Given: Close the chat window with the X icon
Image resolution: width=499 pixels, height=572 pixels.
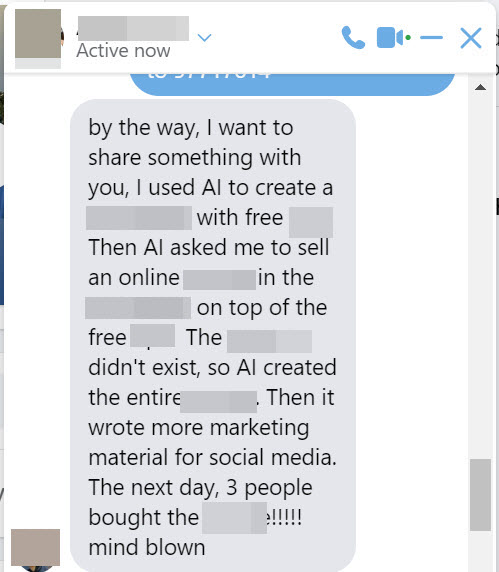Looking at the screenshot, I should coord(471,38).
